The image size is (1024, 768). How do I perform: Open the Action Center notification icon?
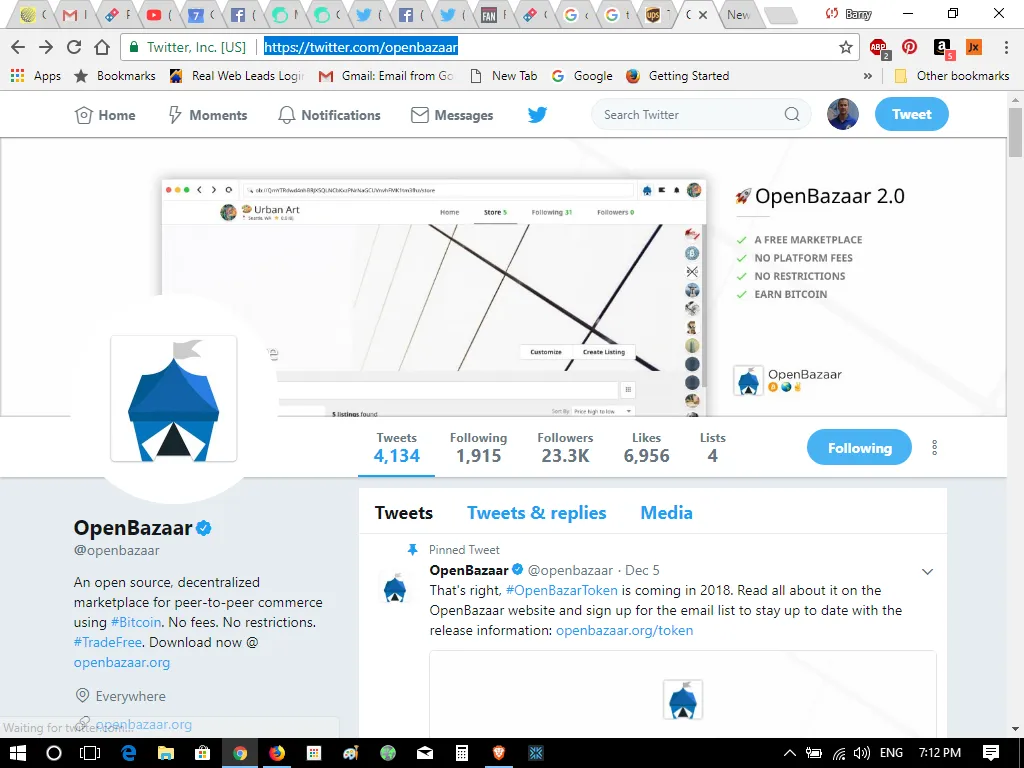point(991,753)
